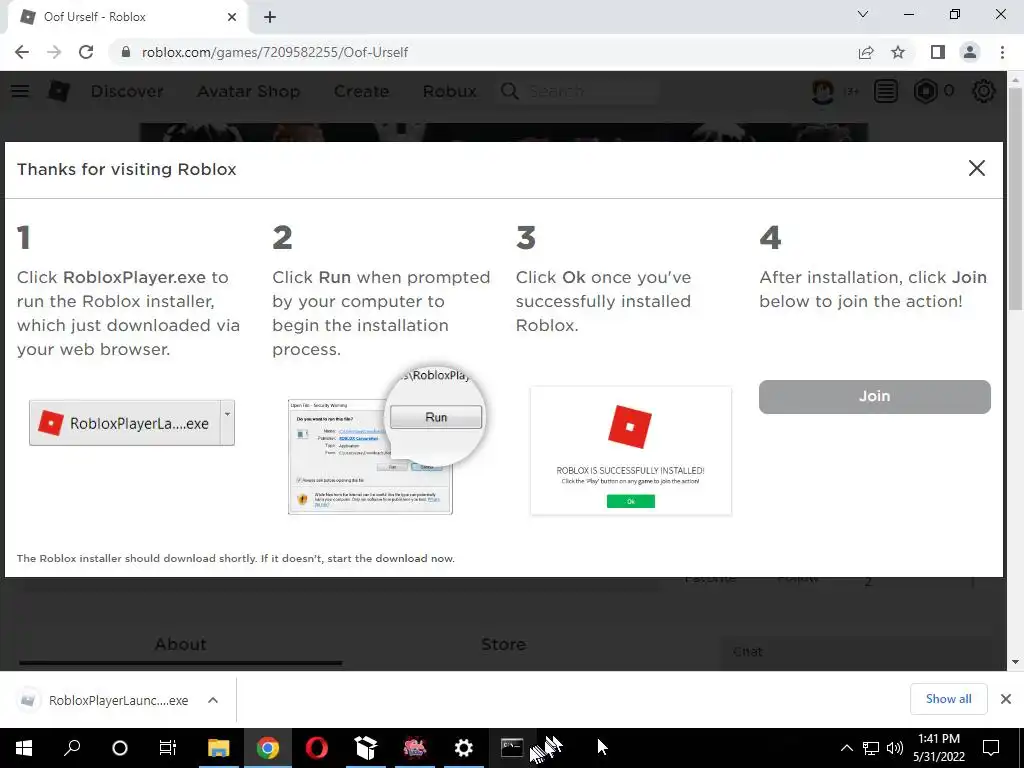The image size is (1024, 768).
Task: Open the volume tray icon
Action: pos(895,748)
